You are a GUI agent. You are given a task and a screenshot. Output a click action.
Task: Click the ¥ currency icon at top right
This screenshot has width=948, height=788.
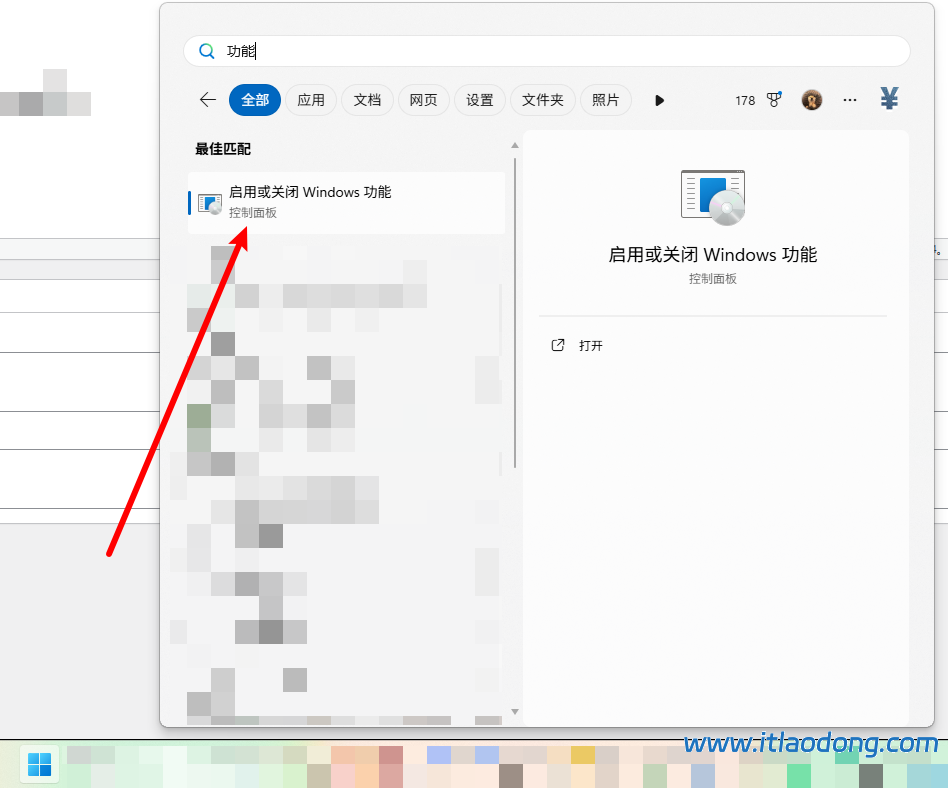(x=888, y=99)
